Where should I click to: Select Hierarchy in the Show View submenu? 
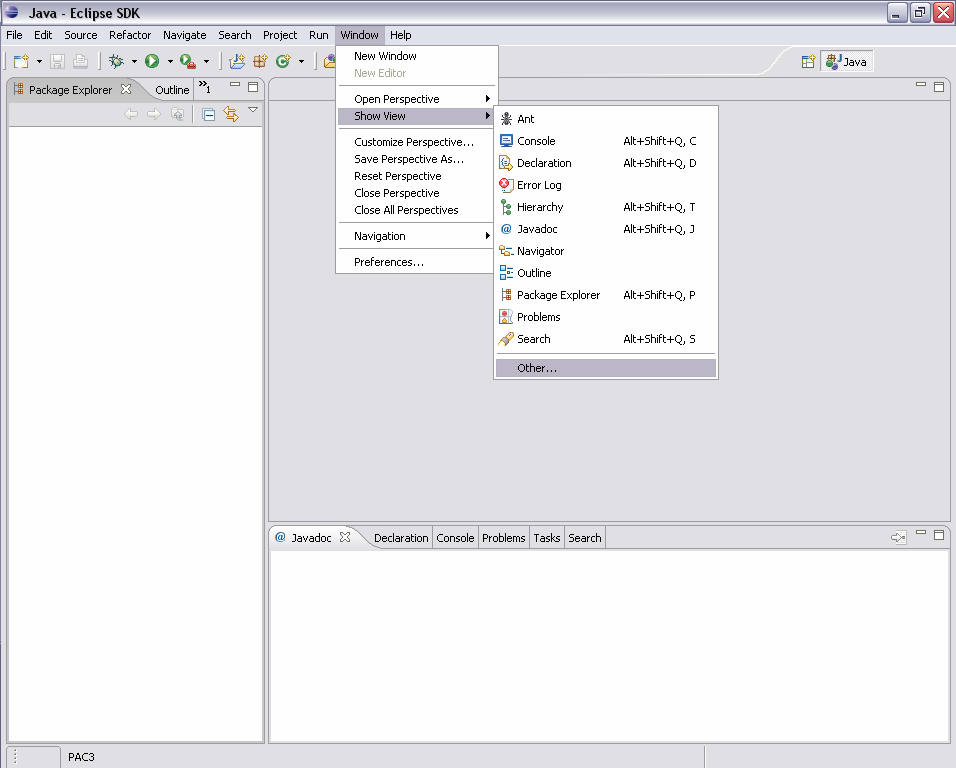pos(606,207)
